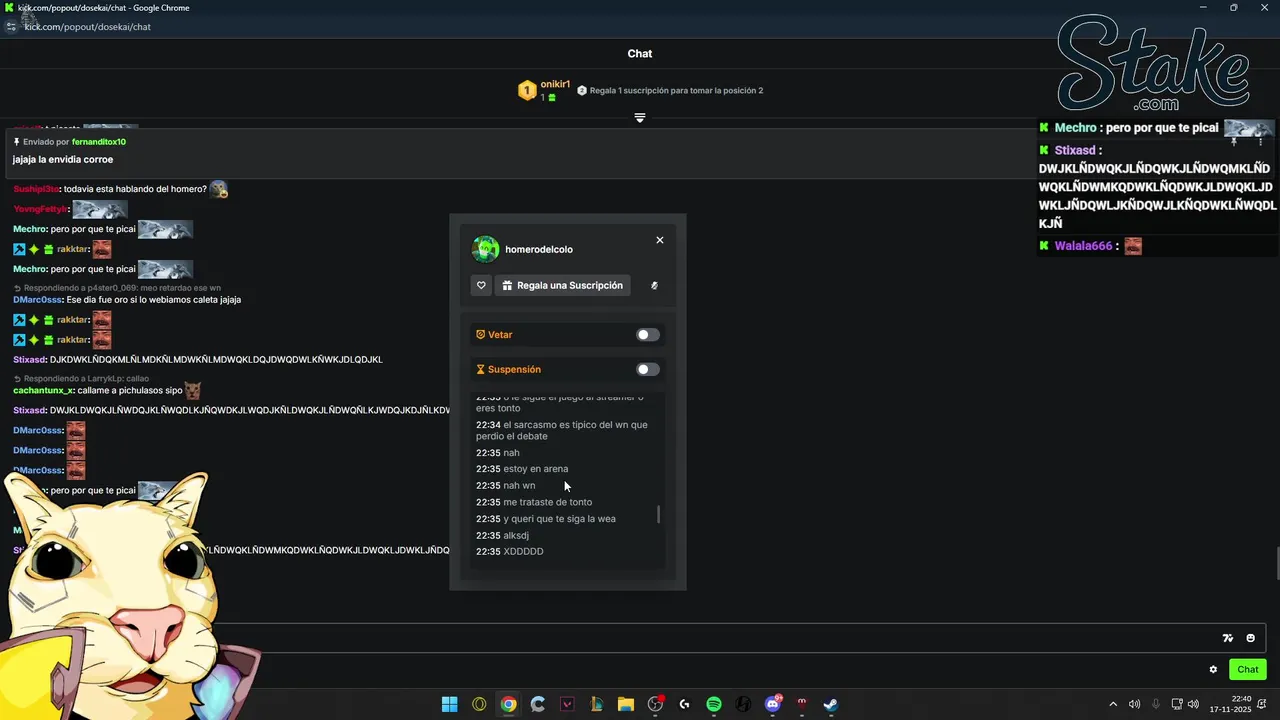Click the hourglass icon next to Suspensión
This screenshot has width=1280, height=720.
[x=480, y=370]
